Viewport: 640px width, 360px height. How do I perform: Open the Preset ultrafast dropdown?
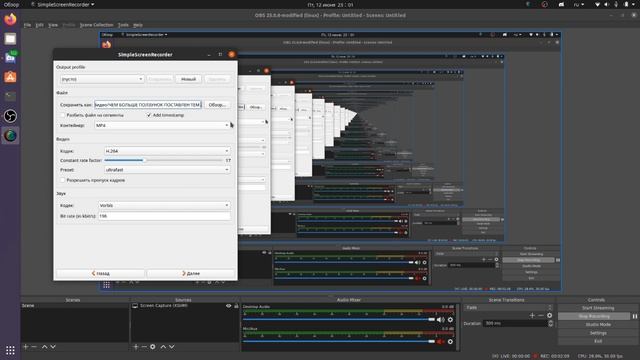tap(167, 170)
